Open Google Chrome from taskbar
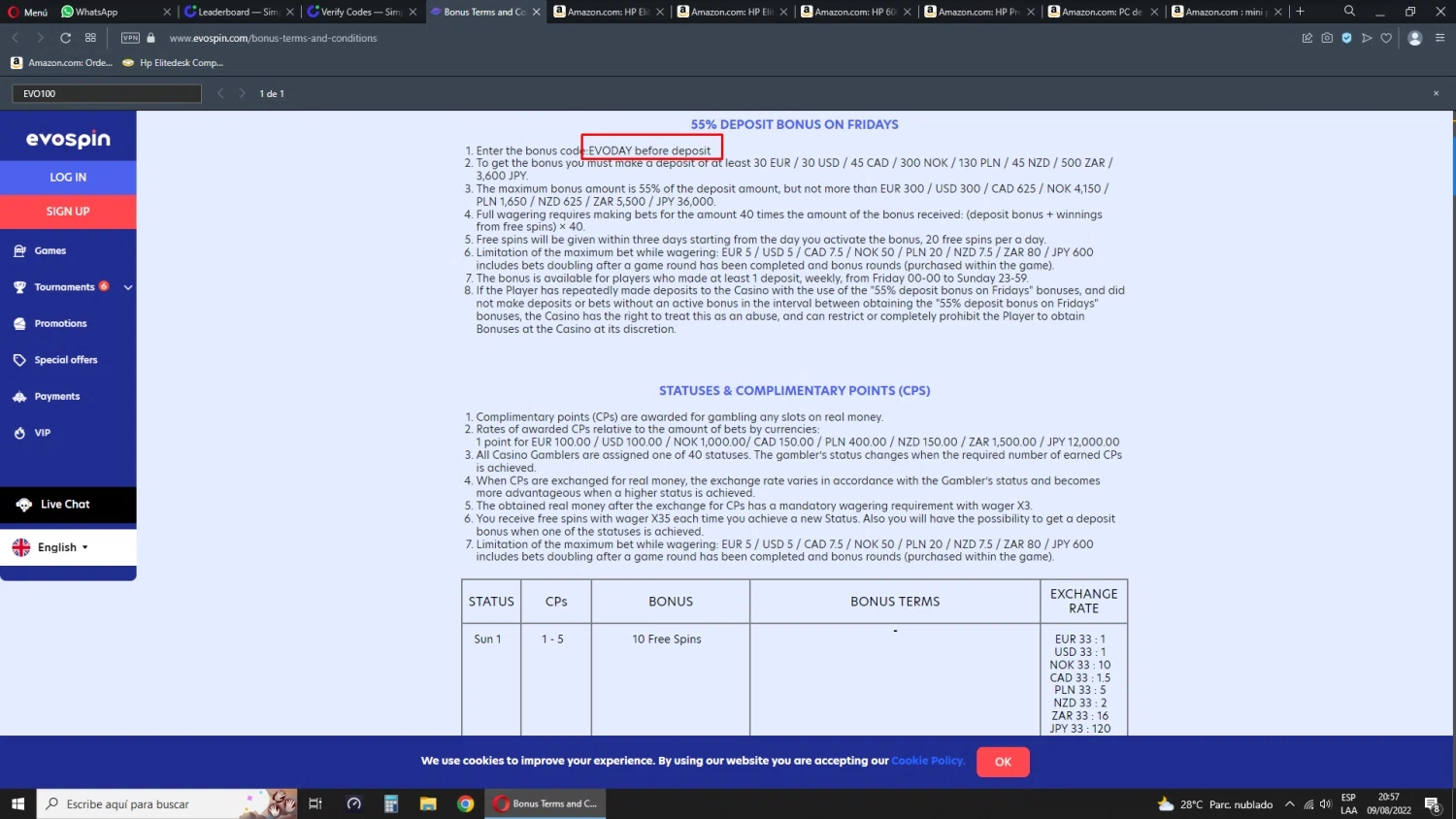The height and width of the screenshot is (819, 1456). coord(466,803)
